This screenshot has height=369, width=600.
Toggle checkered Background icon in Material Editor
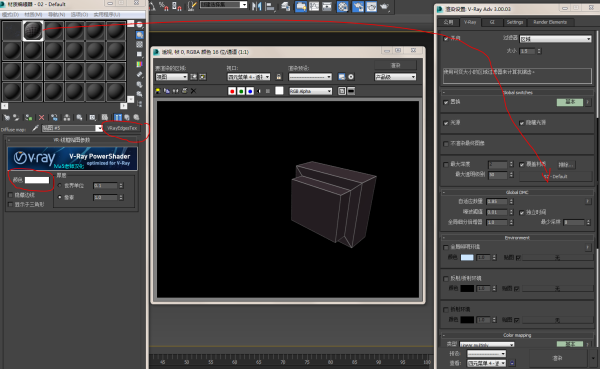[140, 44]
